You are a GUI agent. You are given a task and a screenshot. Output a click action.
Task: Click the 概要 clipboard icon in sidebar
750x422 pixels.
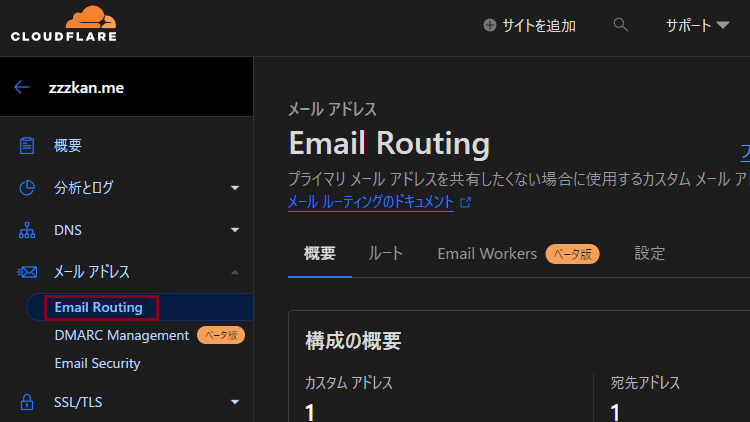point(27,145)
